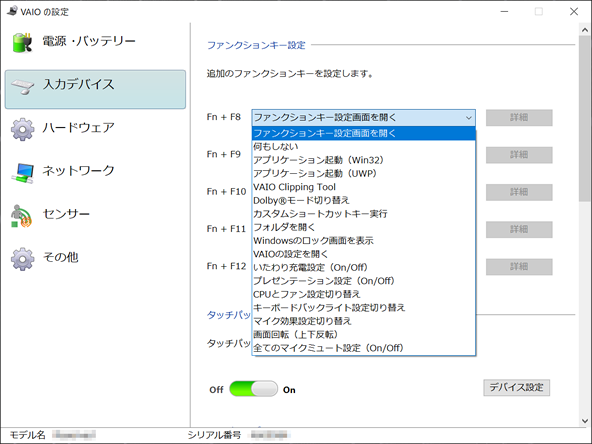Viewport: 592px width, 444px height.
Task: Select 全てのマイクミュート設定 (On/Off) option
Action: click(364, 348)
